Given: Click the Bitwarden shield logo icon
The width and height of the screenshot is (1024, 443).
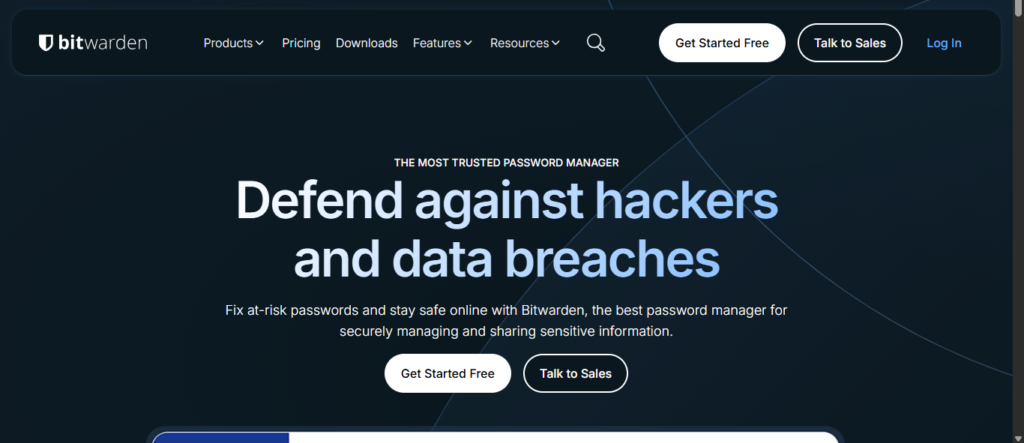Looking at the screenshot, I should (46, 43).
